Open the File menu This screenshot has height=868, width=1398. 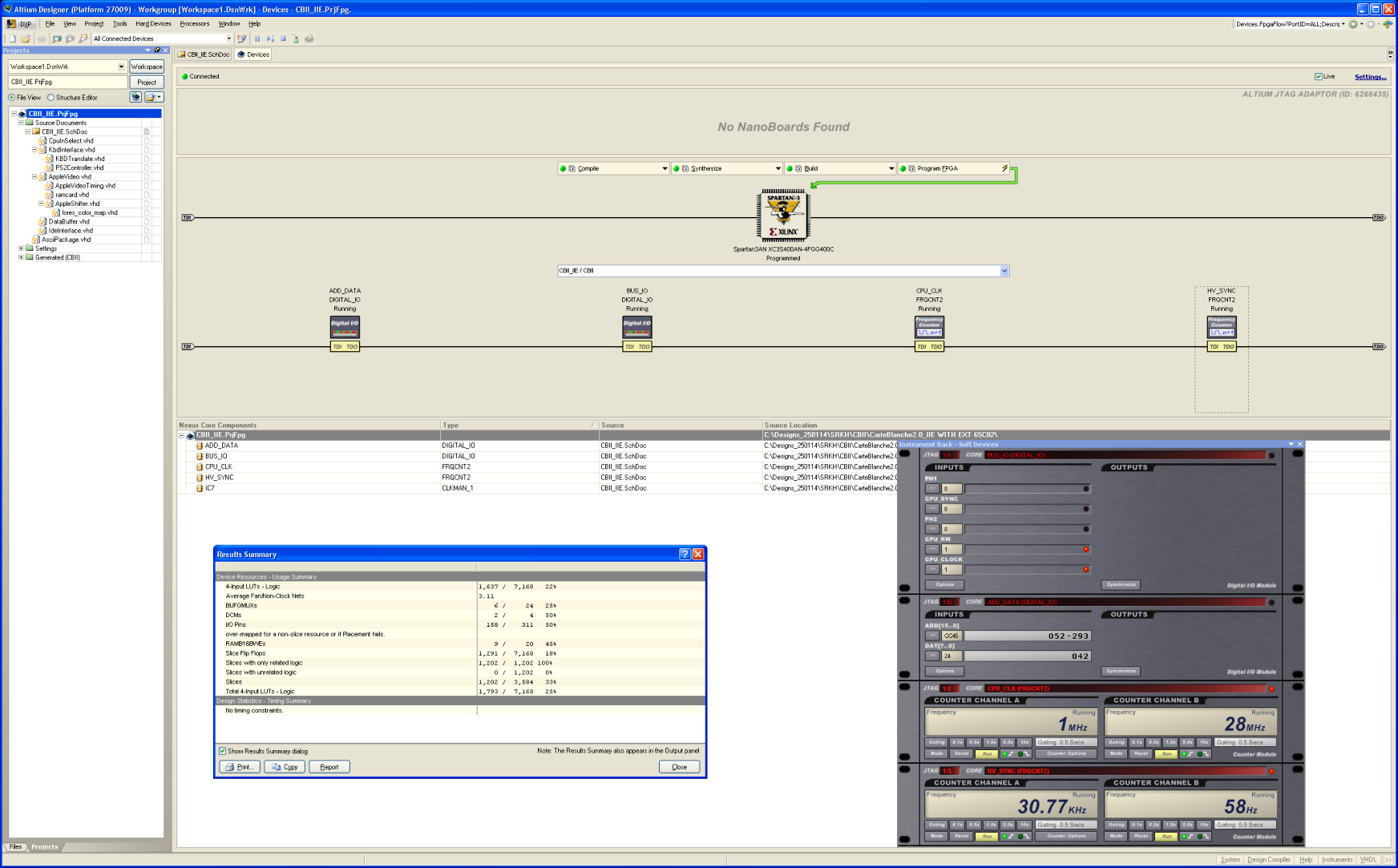(50, 24)
